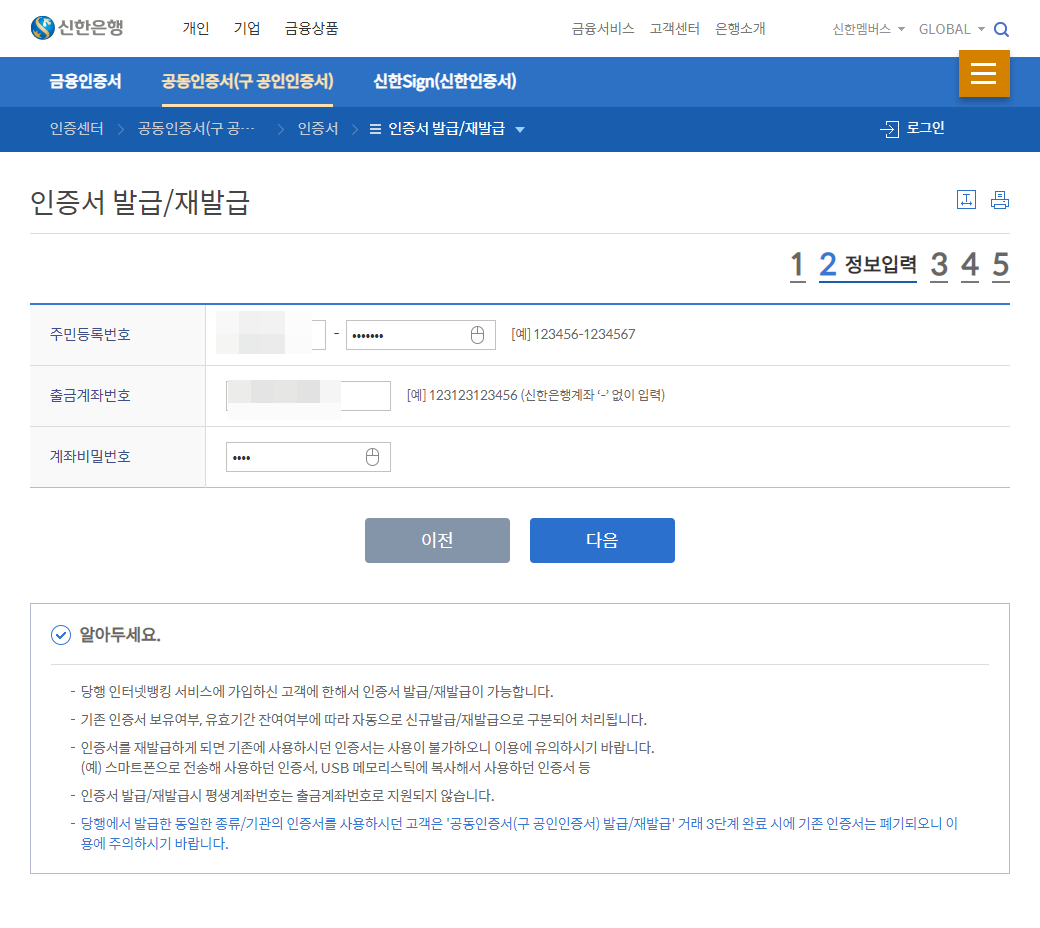The image size is (1040, 928).
Task: Expand the 신한멤버스 dropdown
Action: [x=863, y=29]
